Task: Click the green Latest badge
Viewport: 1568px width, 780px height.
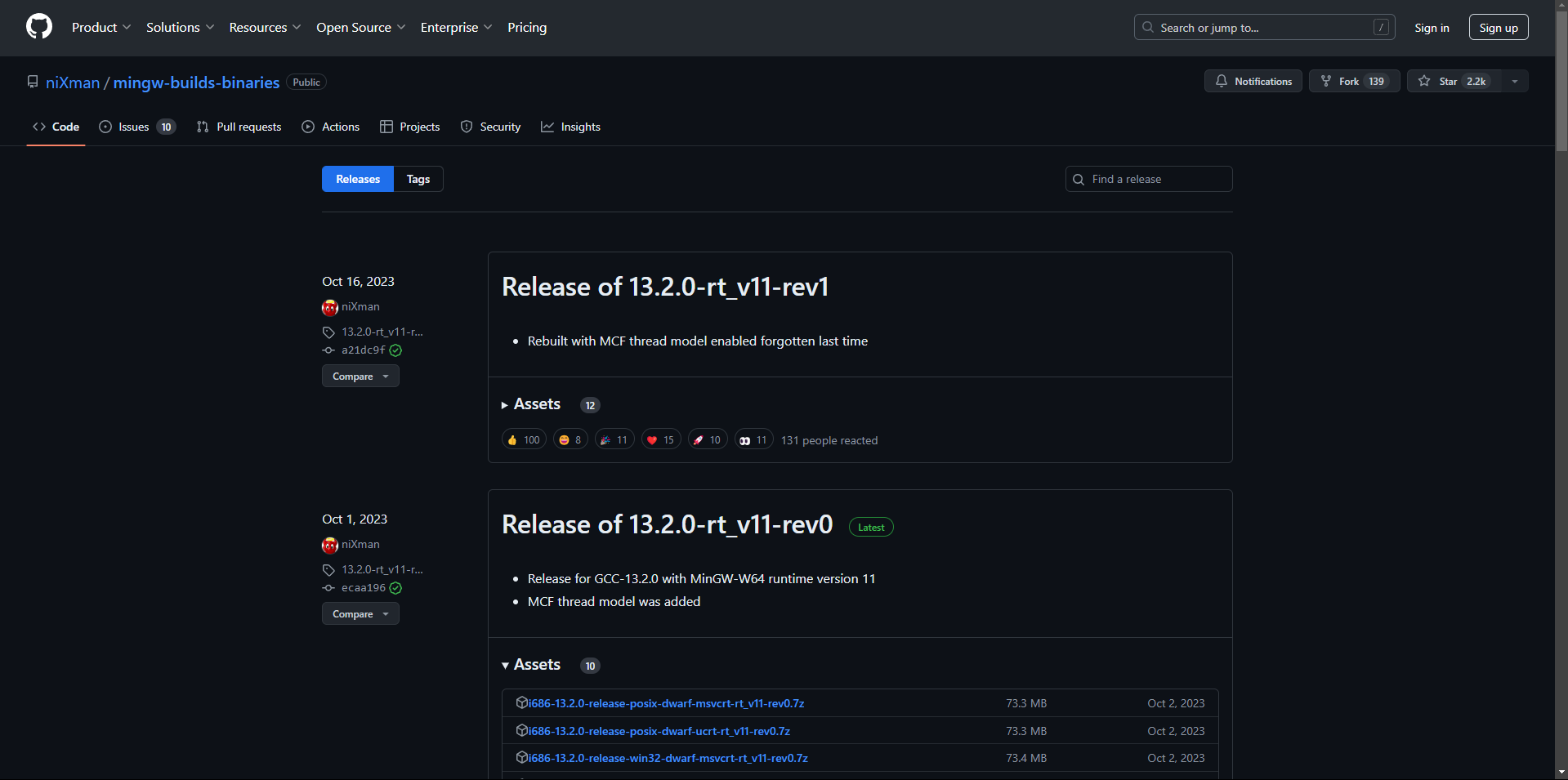Action: click(871, 527)
